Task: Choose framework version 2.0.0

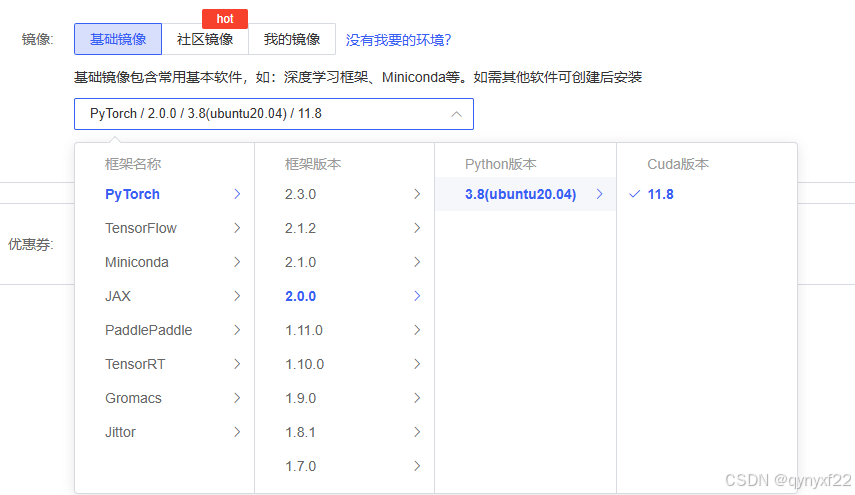Action: click(x=345, y=296)
